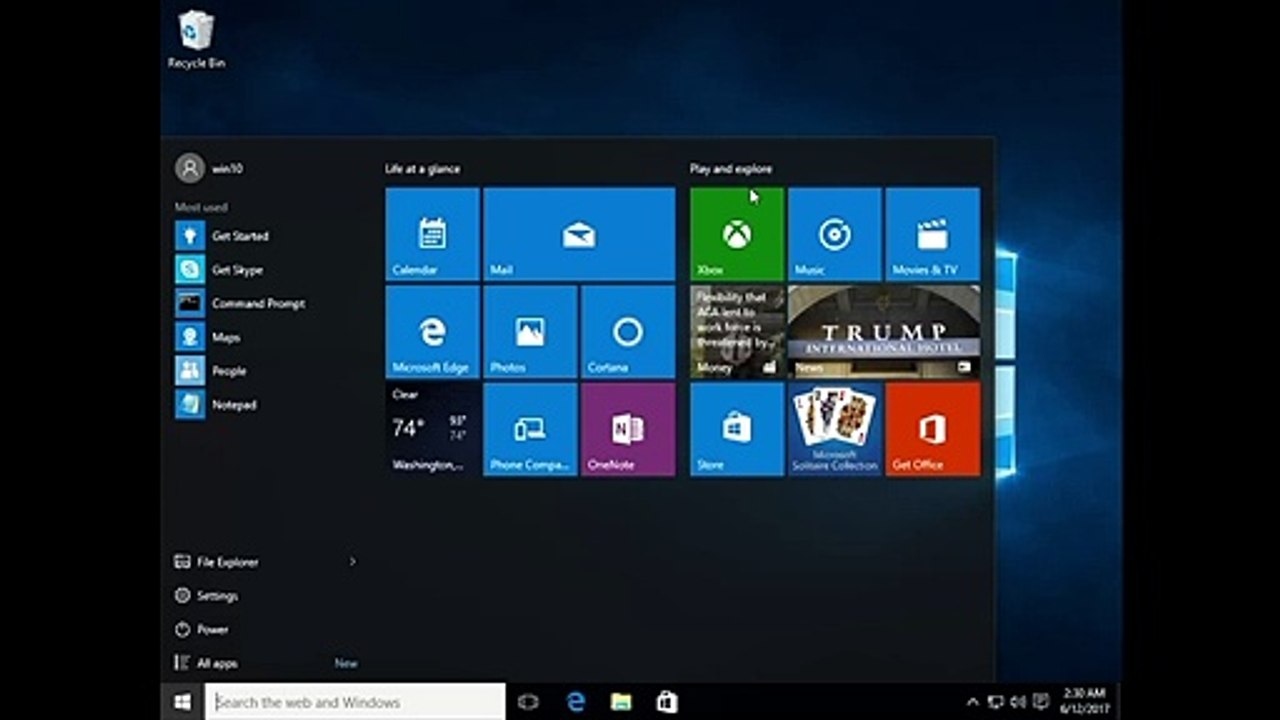Open the Cortana tile
The image size is (1280, 720).
tap(628, 331)
